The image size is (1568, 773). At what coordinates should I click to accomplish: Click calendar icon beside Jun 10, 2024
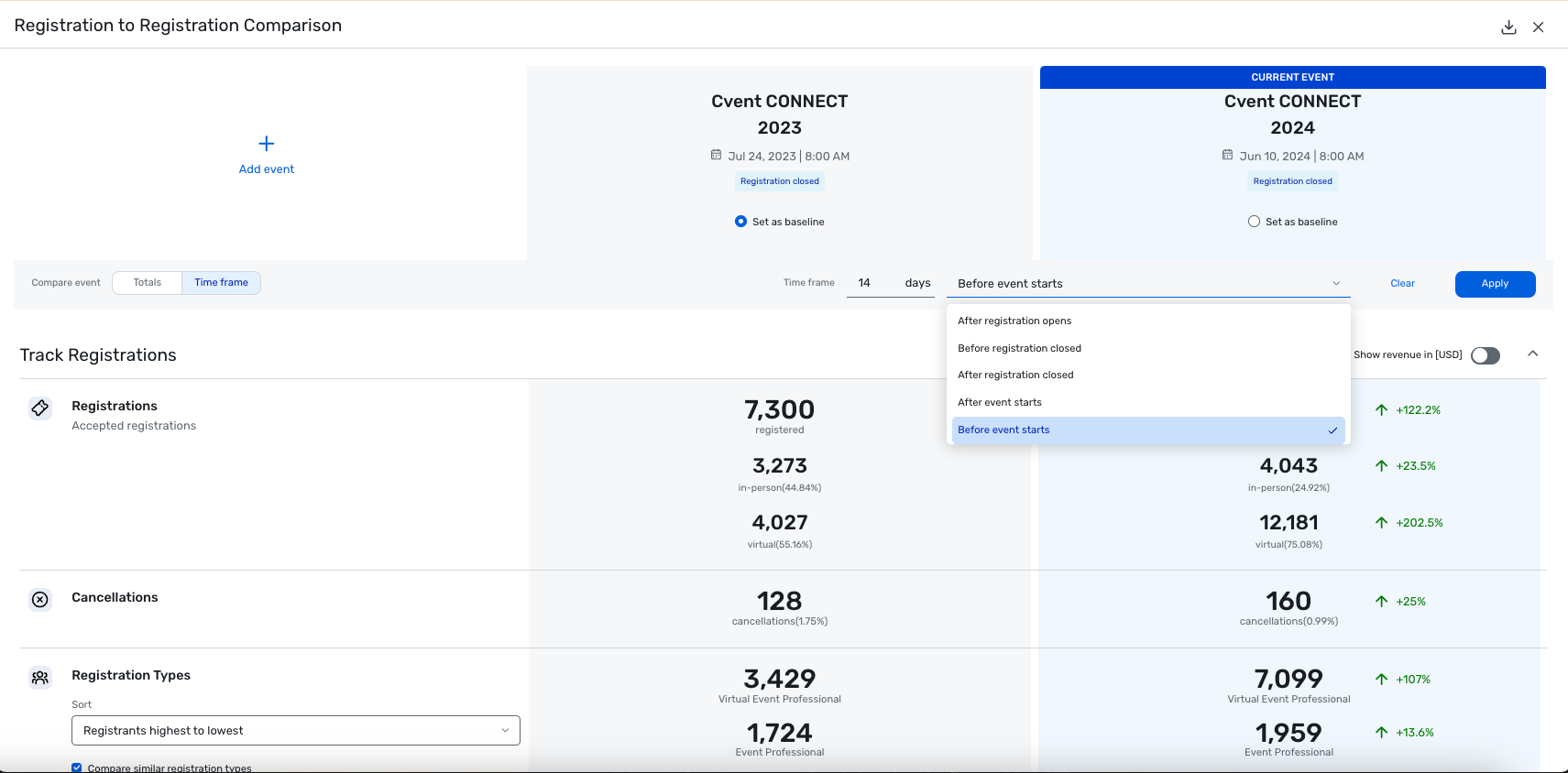pos(1228,155)
